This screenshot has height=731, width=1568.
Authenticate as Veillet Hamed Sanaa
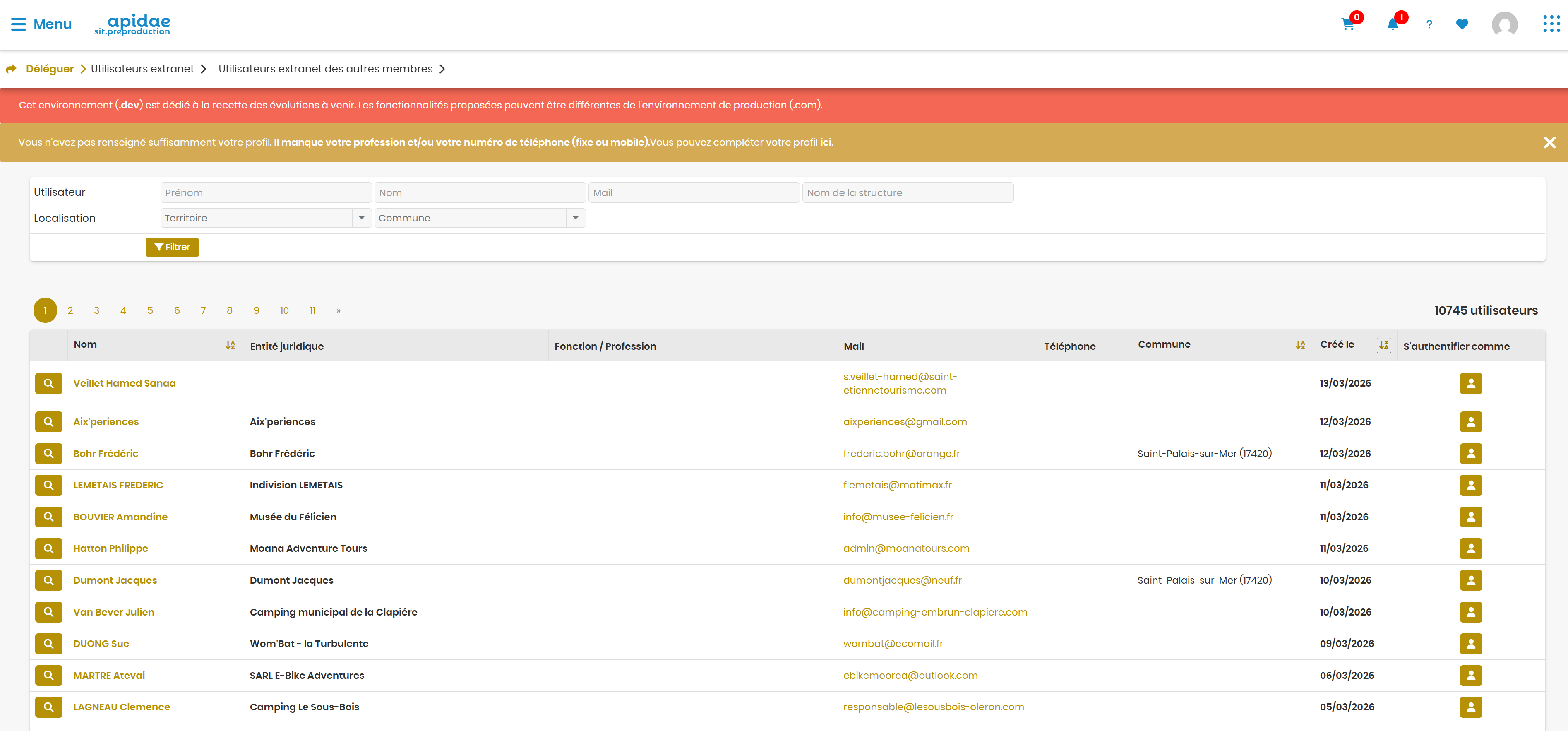pos(1471,383)
